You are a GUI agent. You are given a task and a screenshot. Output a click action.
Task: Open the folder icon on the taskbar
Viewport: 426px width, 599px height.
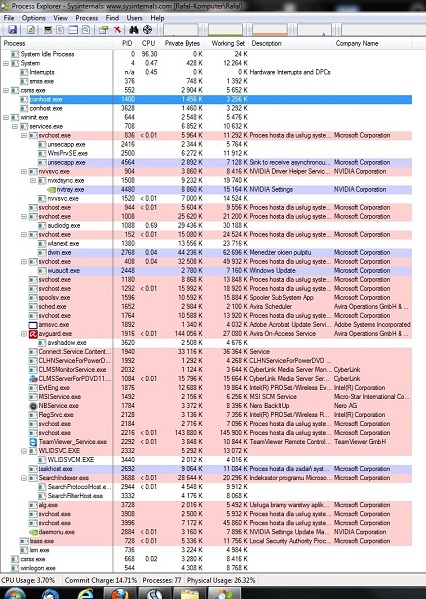point(190,593)
